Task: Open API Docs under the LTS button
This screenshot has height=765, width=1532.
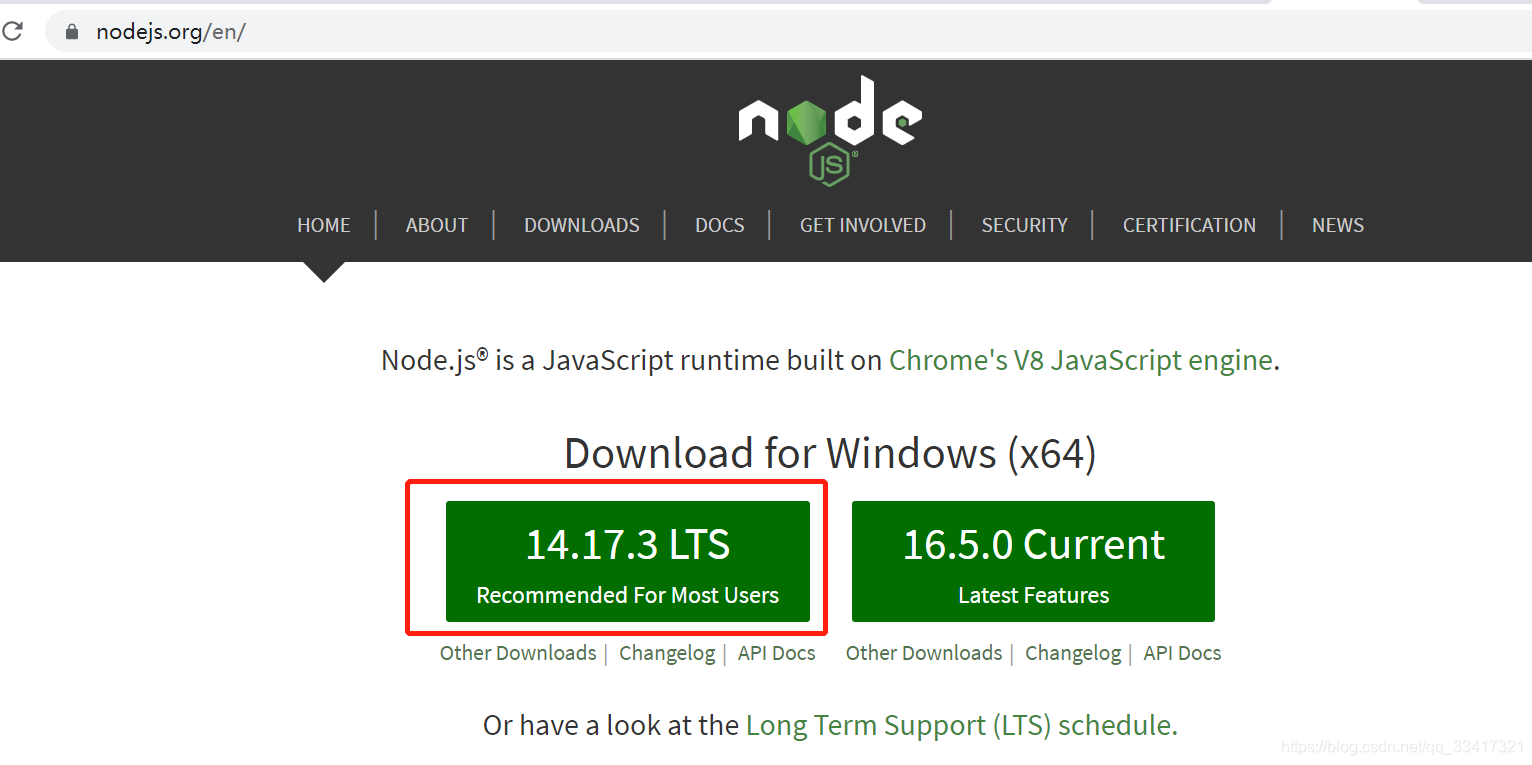Action: coord(777,653)
